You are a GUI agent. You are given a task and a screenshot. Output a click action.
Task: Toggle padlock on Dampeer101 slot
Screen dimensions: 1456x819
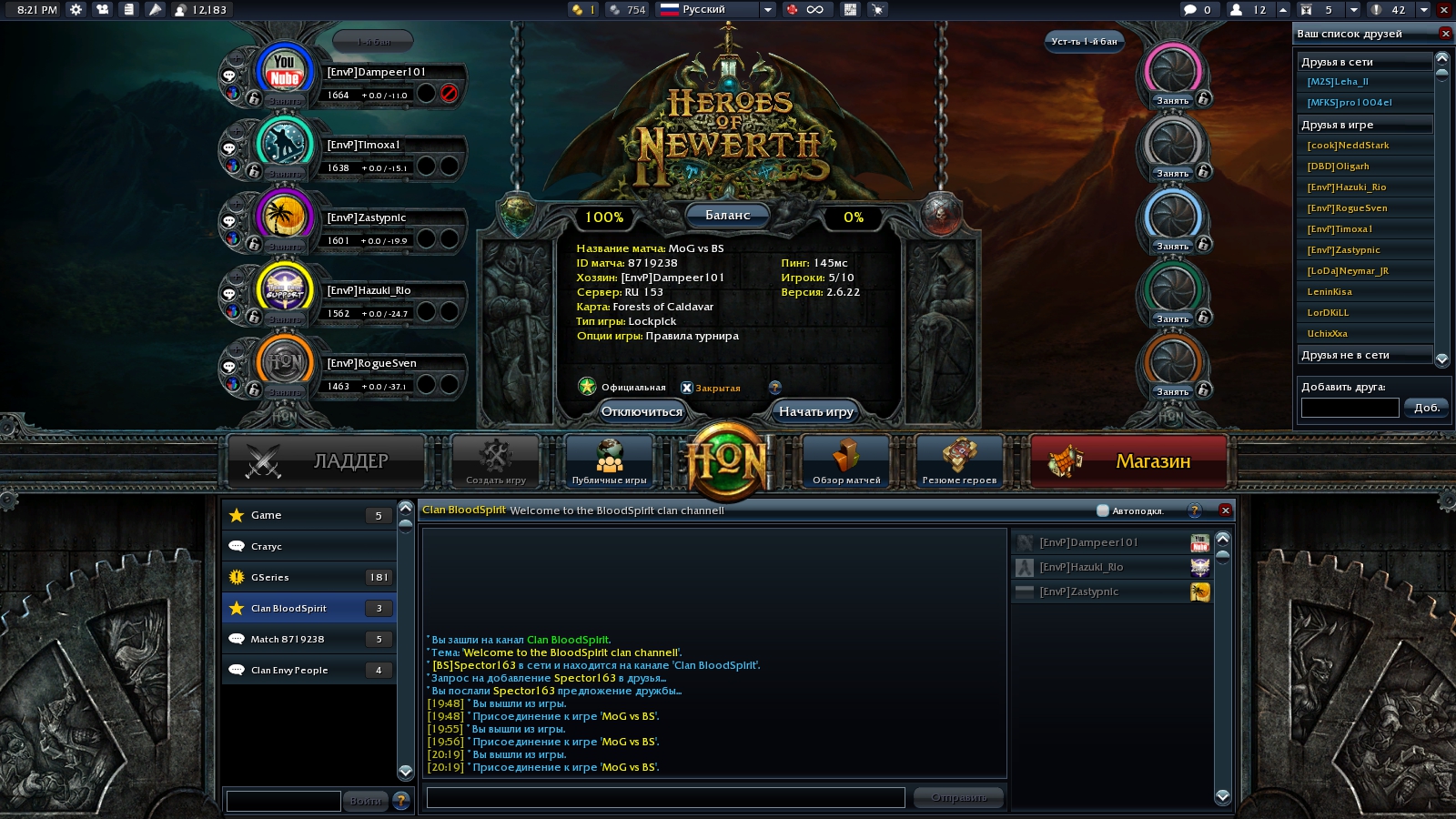coord(254,97)
